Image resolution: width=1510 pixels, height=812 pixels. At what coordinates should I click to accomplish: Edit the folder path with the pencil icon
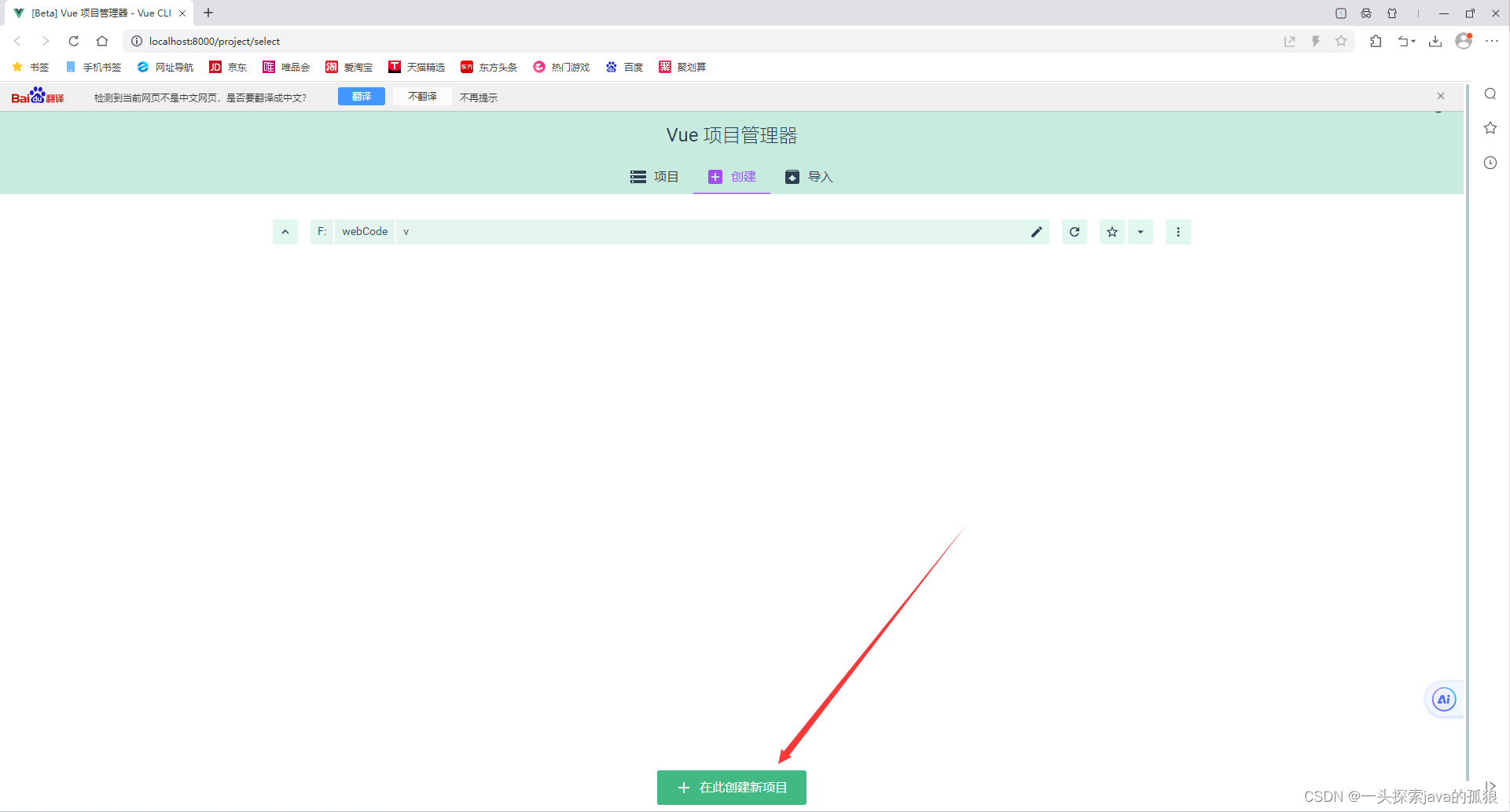pos(1037,232)
